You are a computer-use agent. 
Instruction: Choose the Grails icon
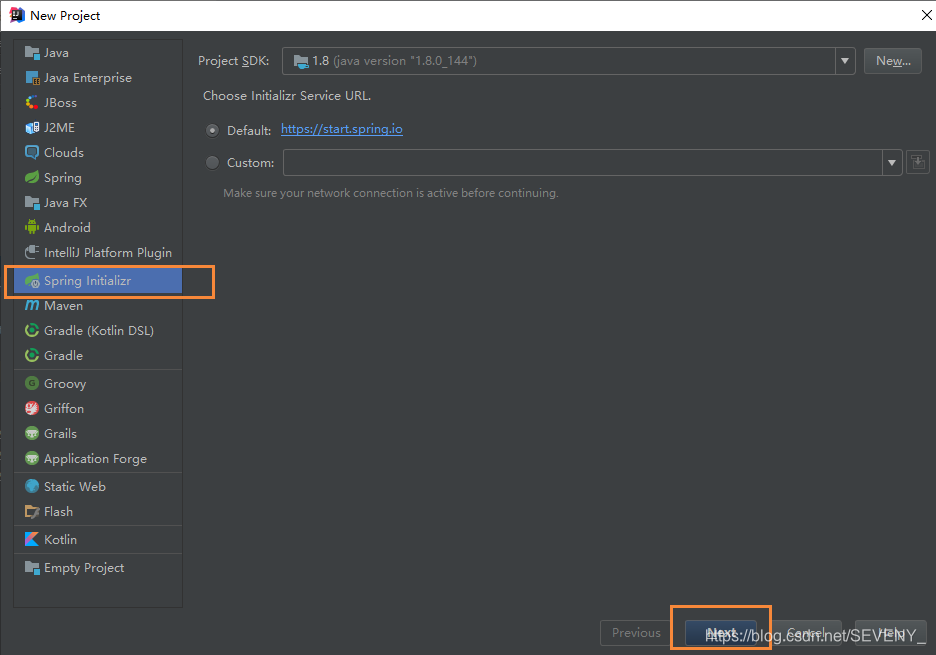[32, 433]
